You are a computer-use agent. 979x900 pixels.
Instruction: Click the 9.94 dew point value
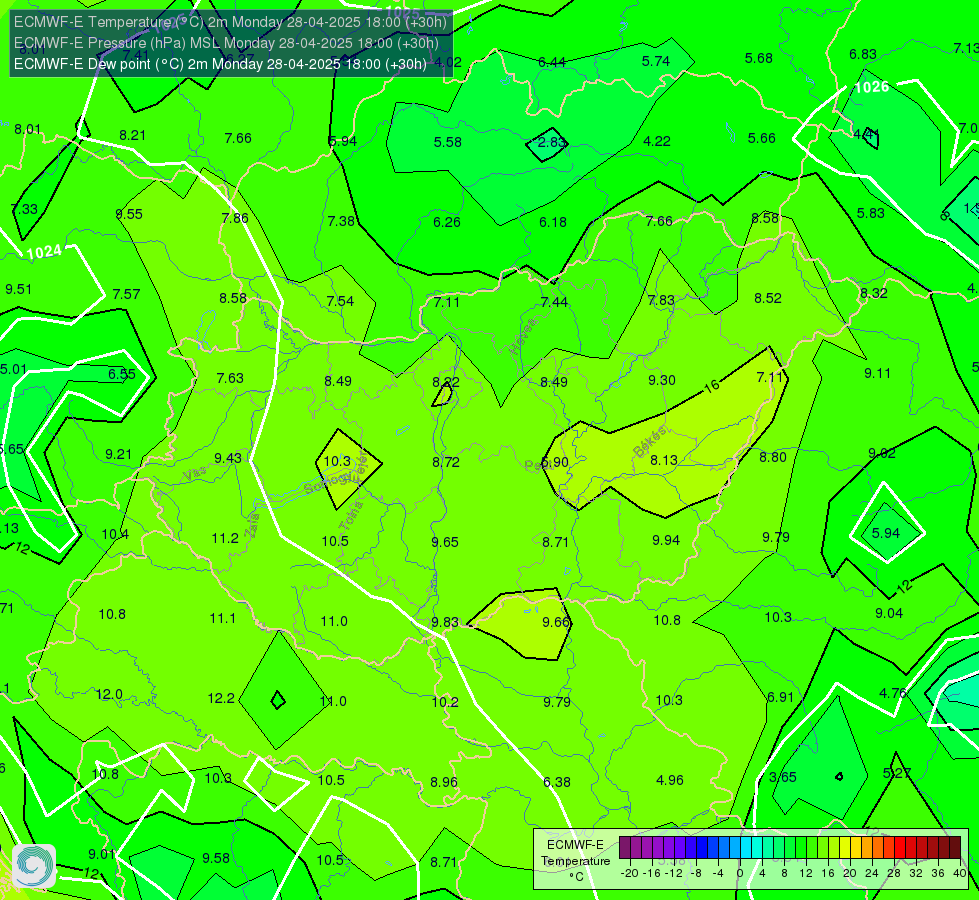click(666, 540)
